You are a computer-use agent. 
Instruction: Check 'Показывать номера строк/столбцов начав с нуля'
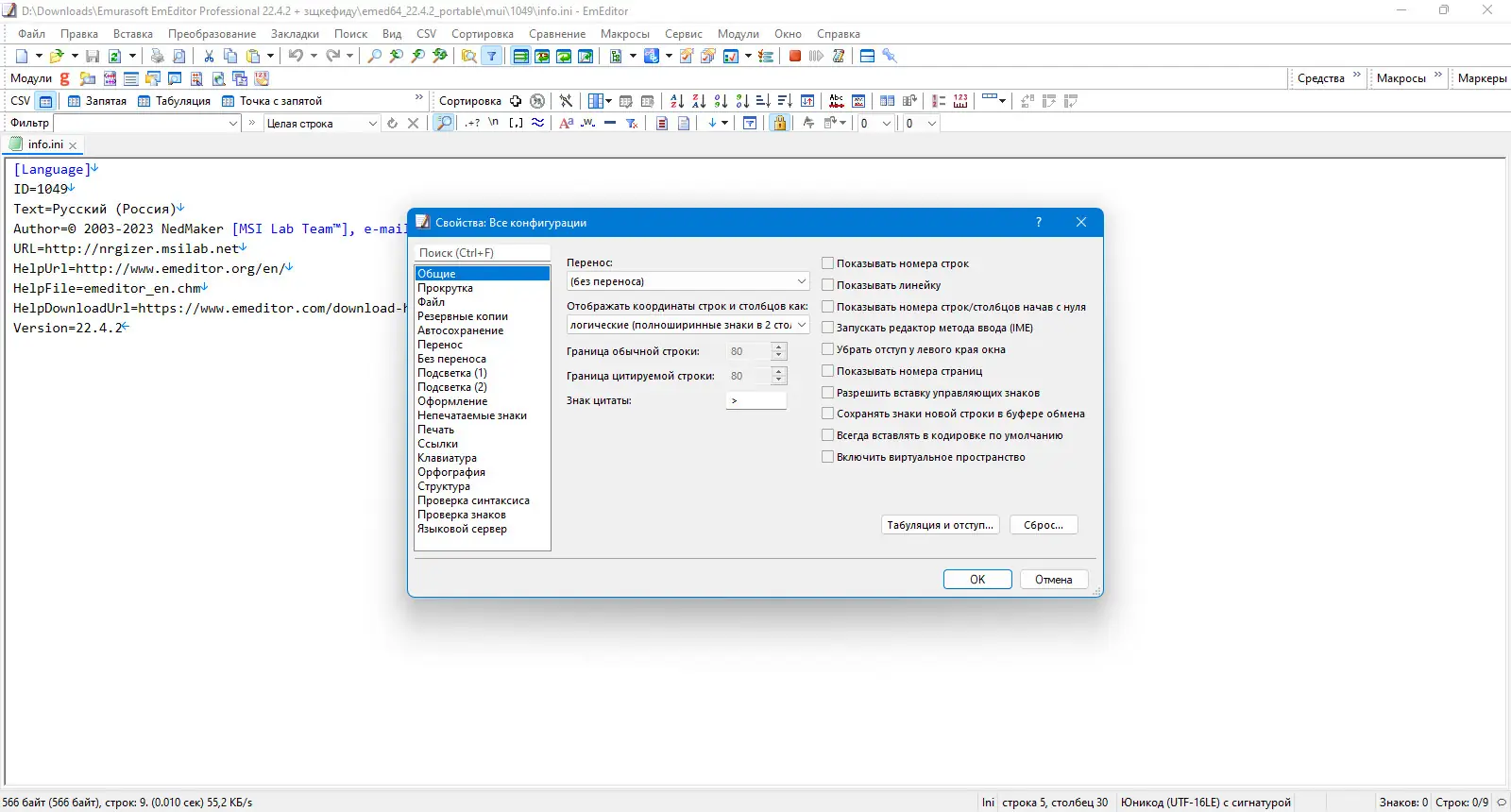click(x=828, y=307)
